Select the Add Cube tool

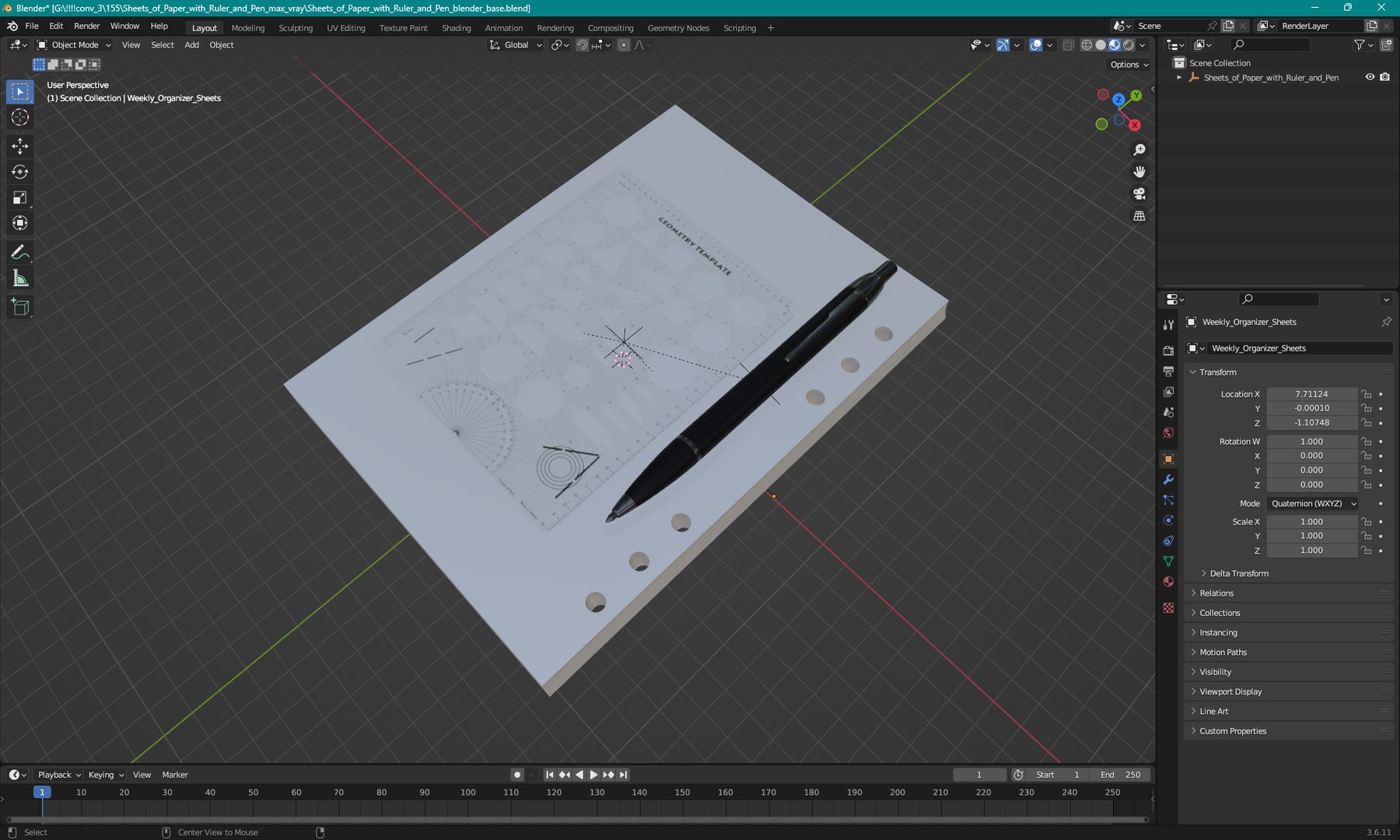pos(20,307)
